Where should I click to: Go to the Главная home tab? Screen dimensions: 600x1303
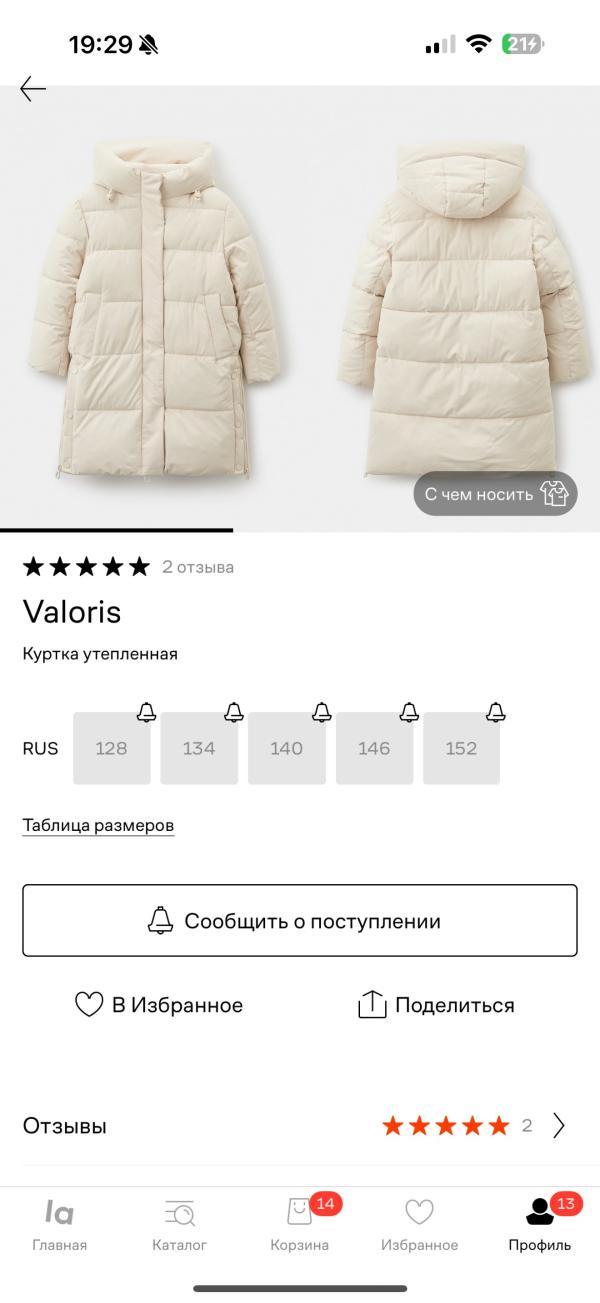pos(60,1223)
